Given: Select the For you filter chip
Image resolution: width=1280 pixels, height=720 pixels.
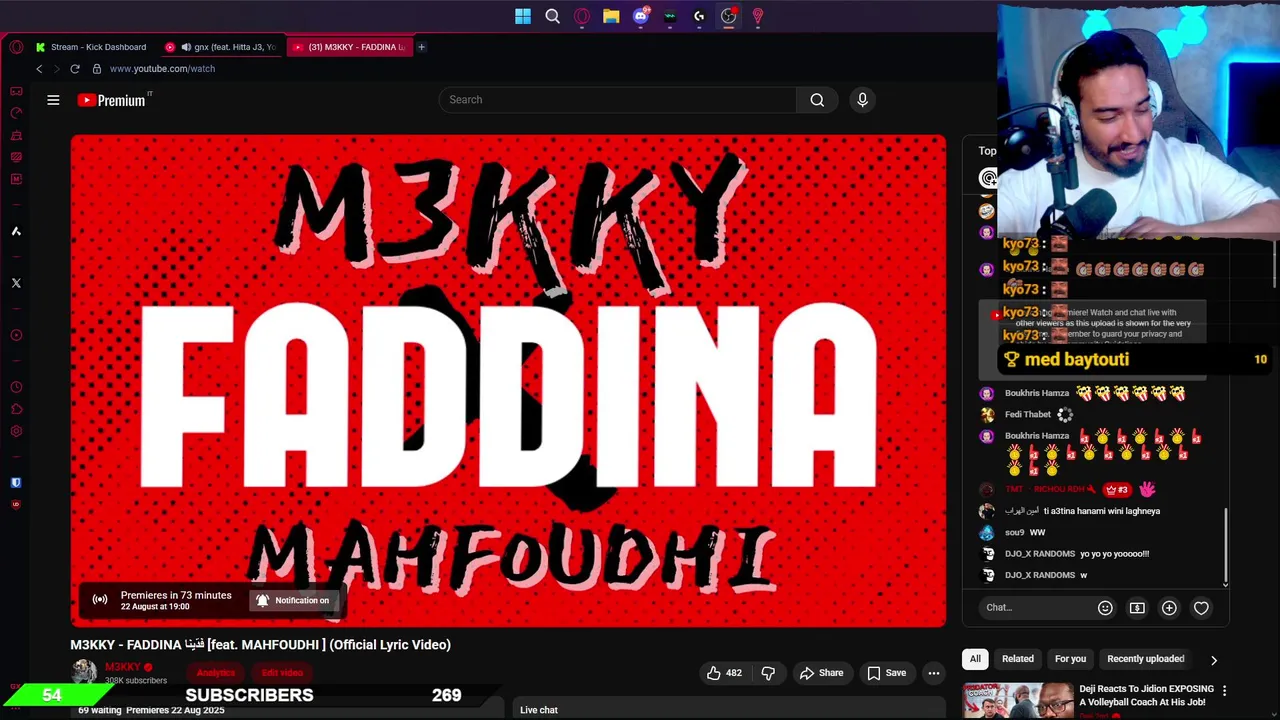Looking at the screenshot, I should coord(1070,659).
